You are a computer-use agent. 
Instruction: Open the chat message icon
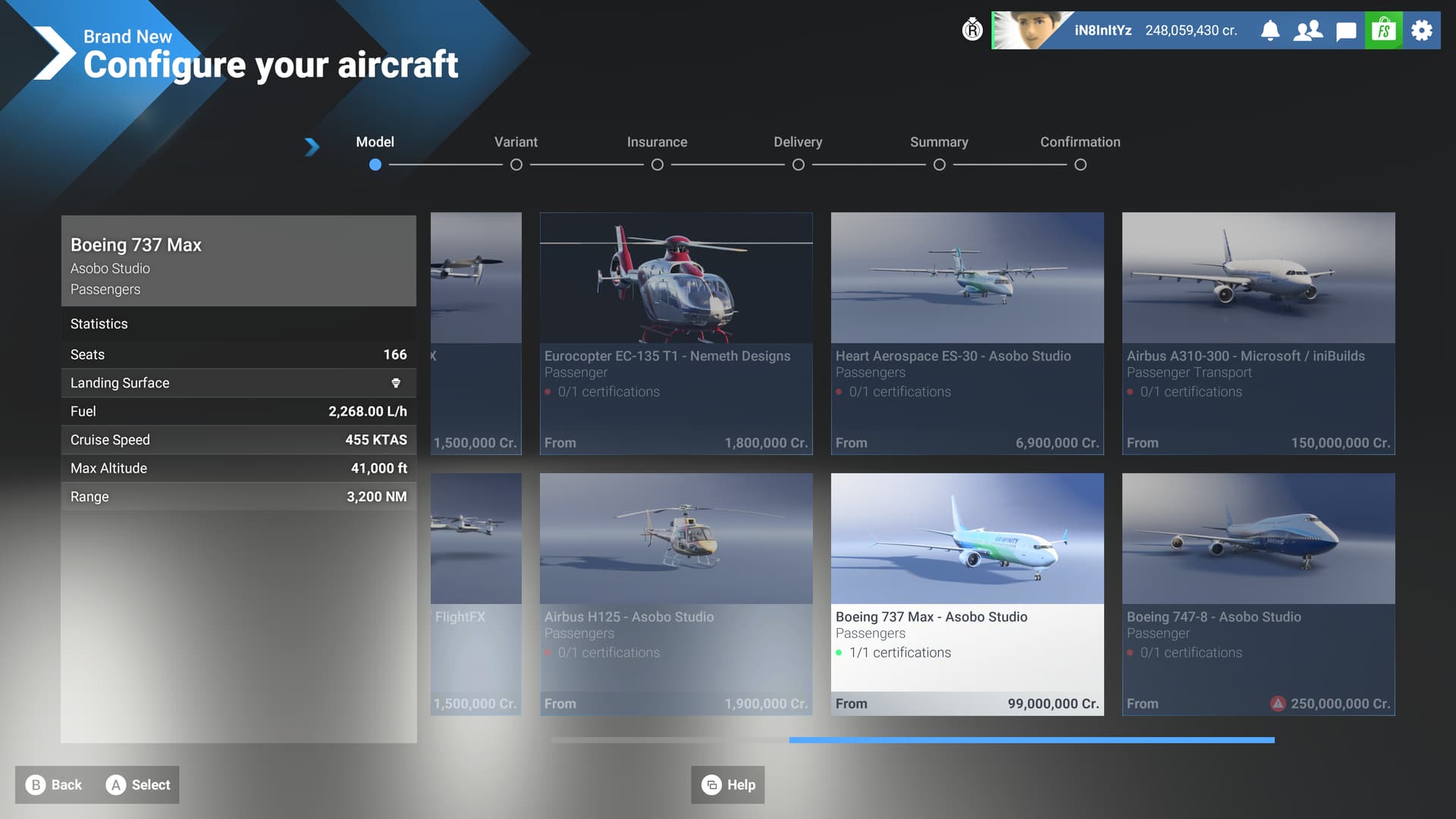(1346, 31)
